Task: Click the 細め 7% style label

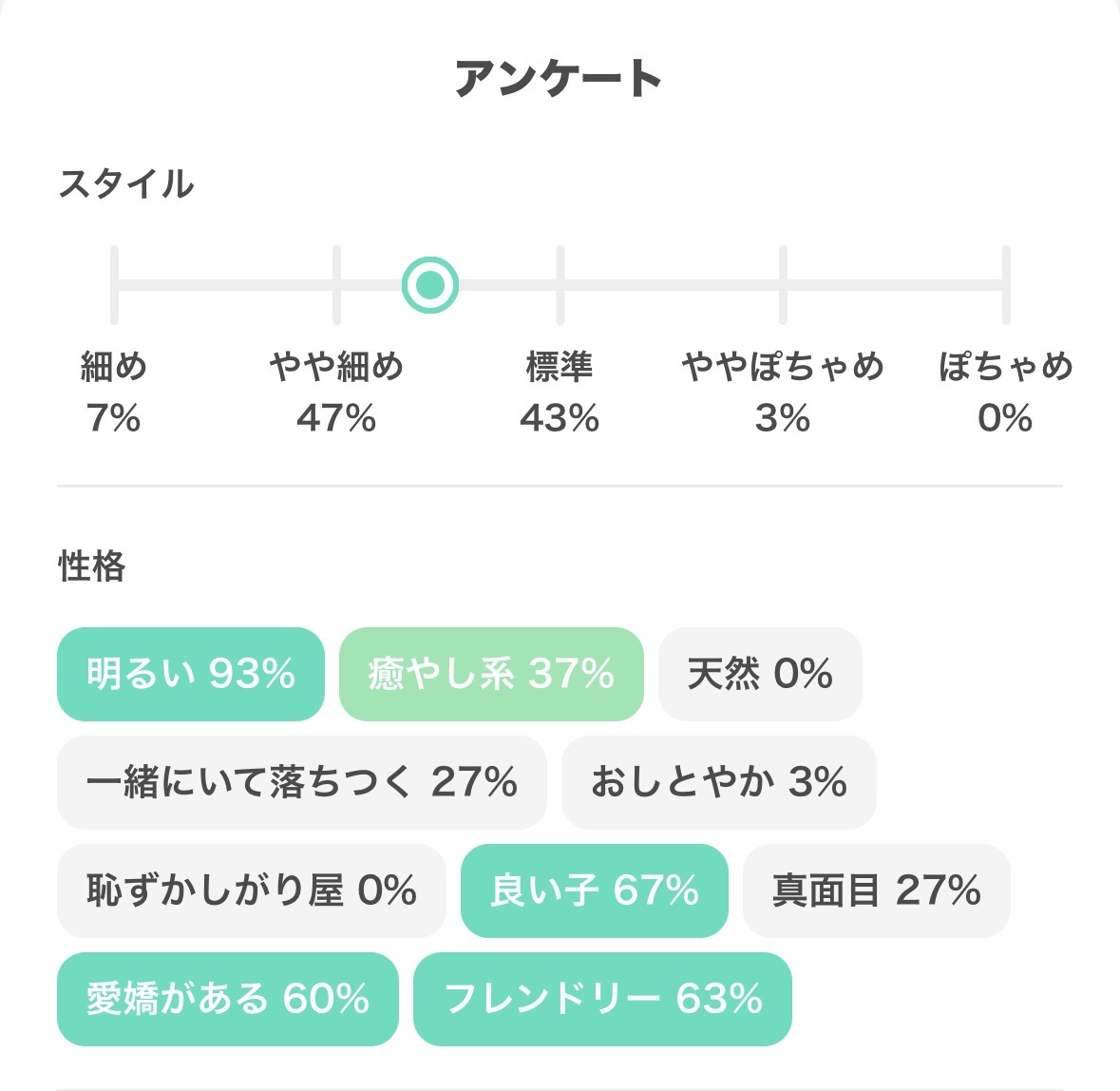Action: point(114,392)
